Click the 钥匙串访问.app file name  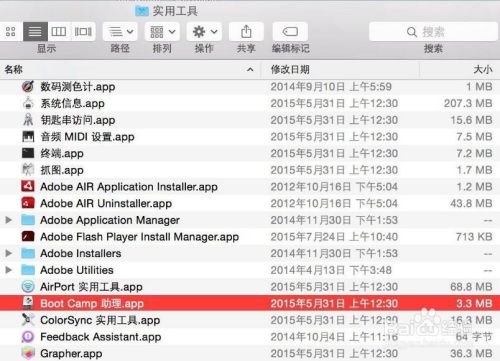(78, 120)
